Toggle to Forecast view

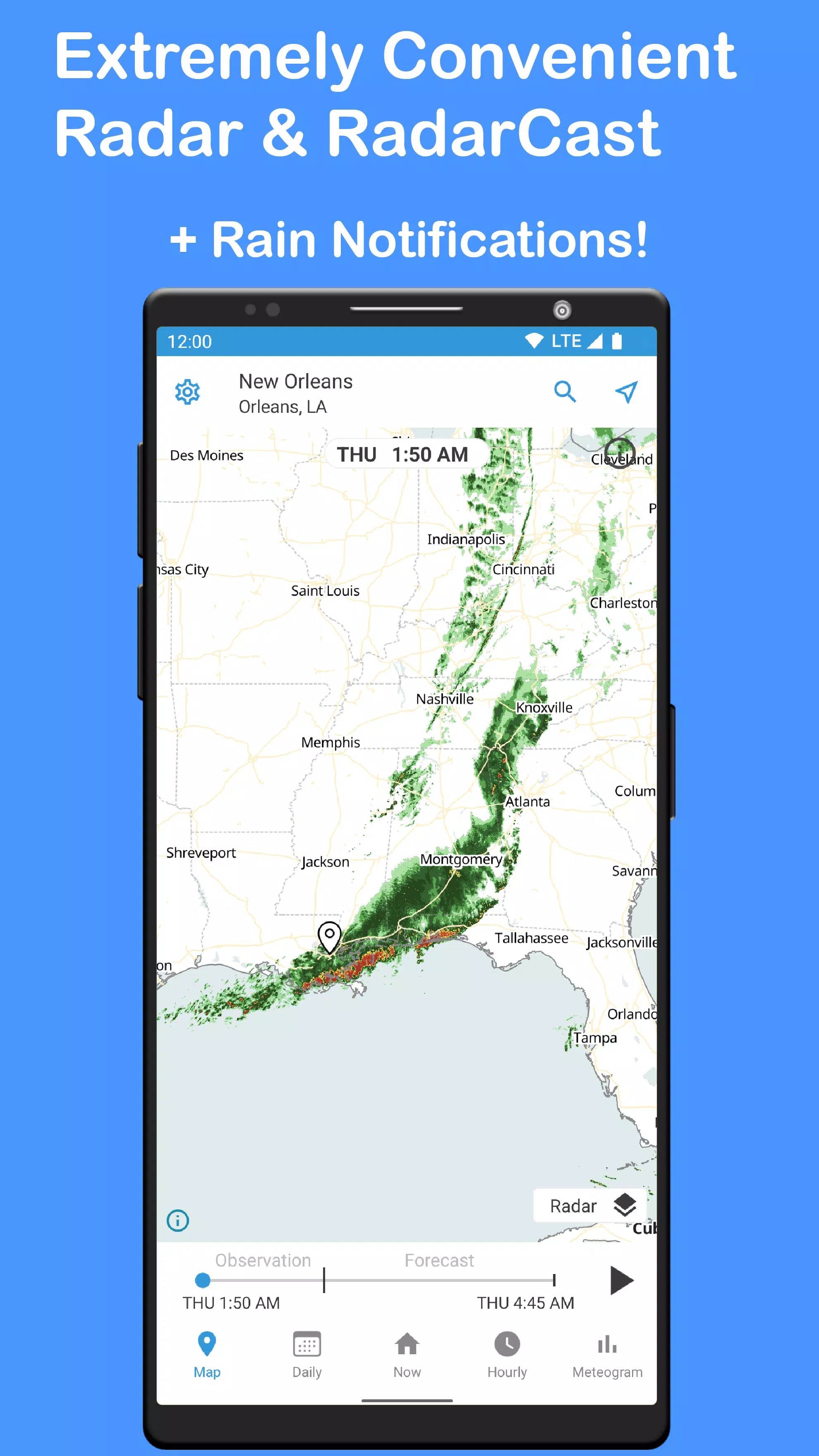(438, 1260)
